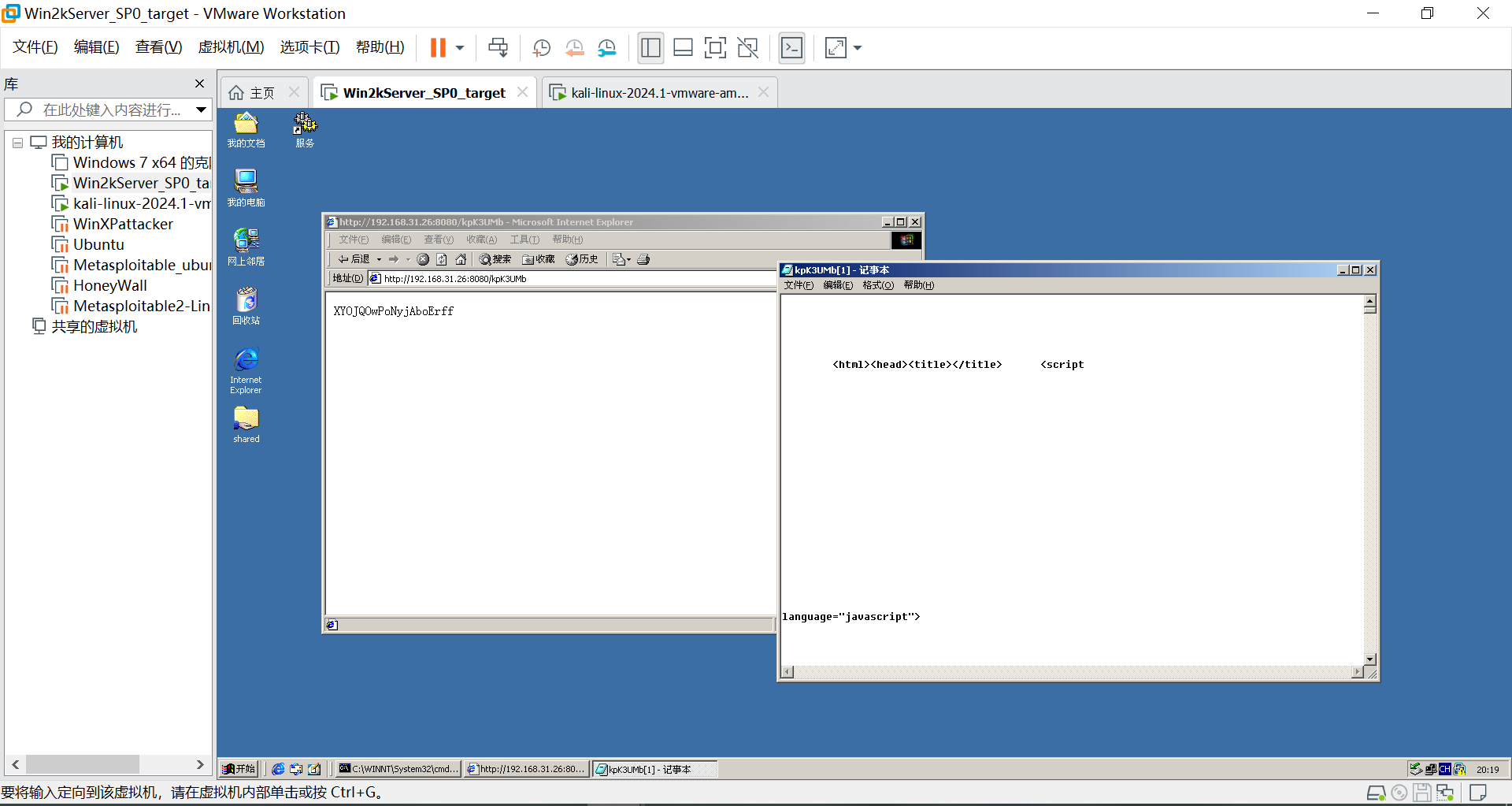The image size is (1512, 806).
Task: Open the snapshot manager
Action: [606, 48]
